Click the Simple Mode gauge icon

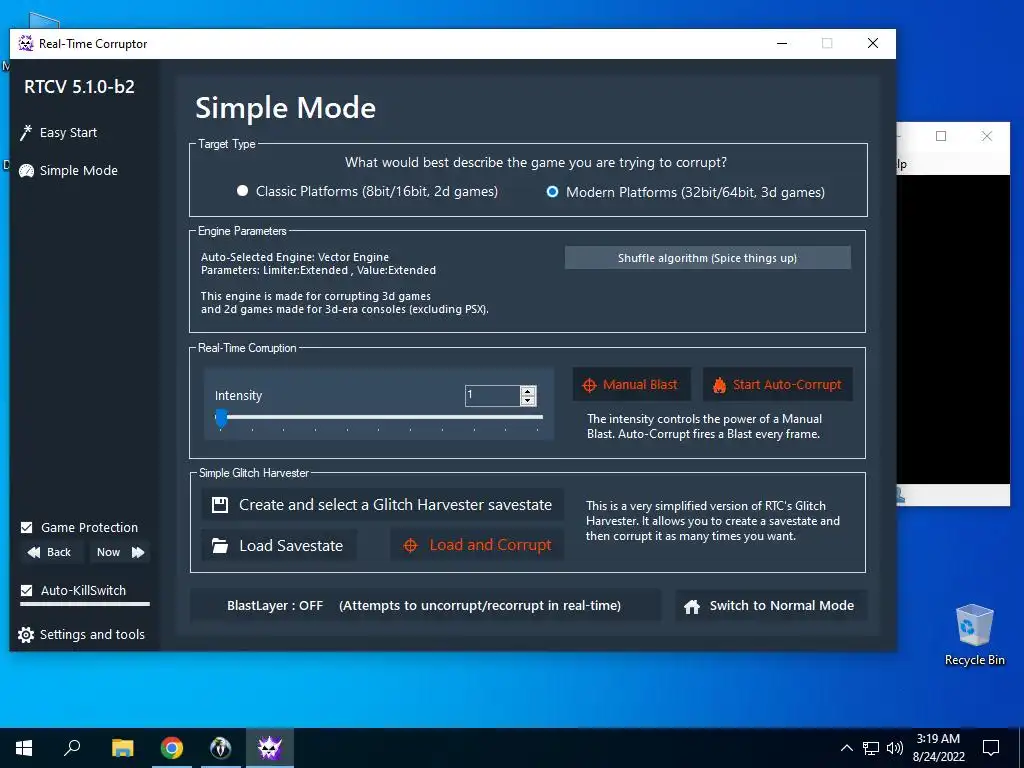coord(26,171)
